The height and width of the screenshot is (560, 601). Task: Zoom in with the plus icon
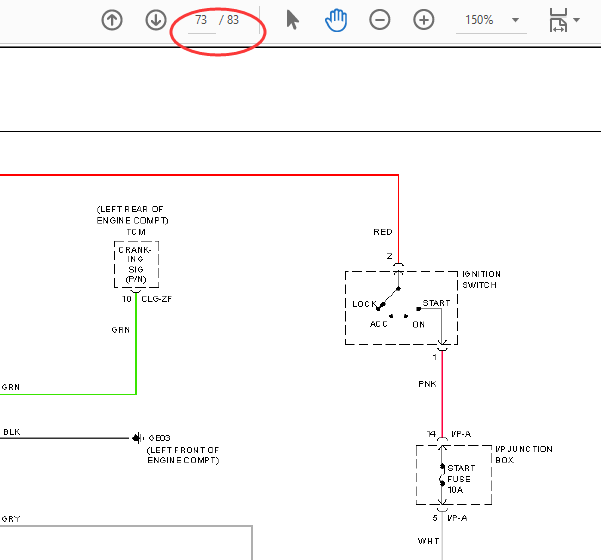coord(424,20)
